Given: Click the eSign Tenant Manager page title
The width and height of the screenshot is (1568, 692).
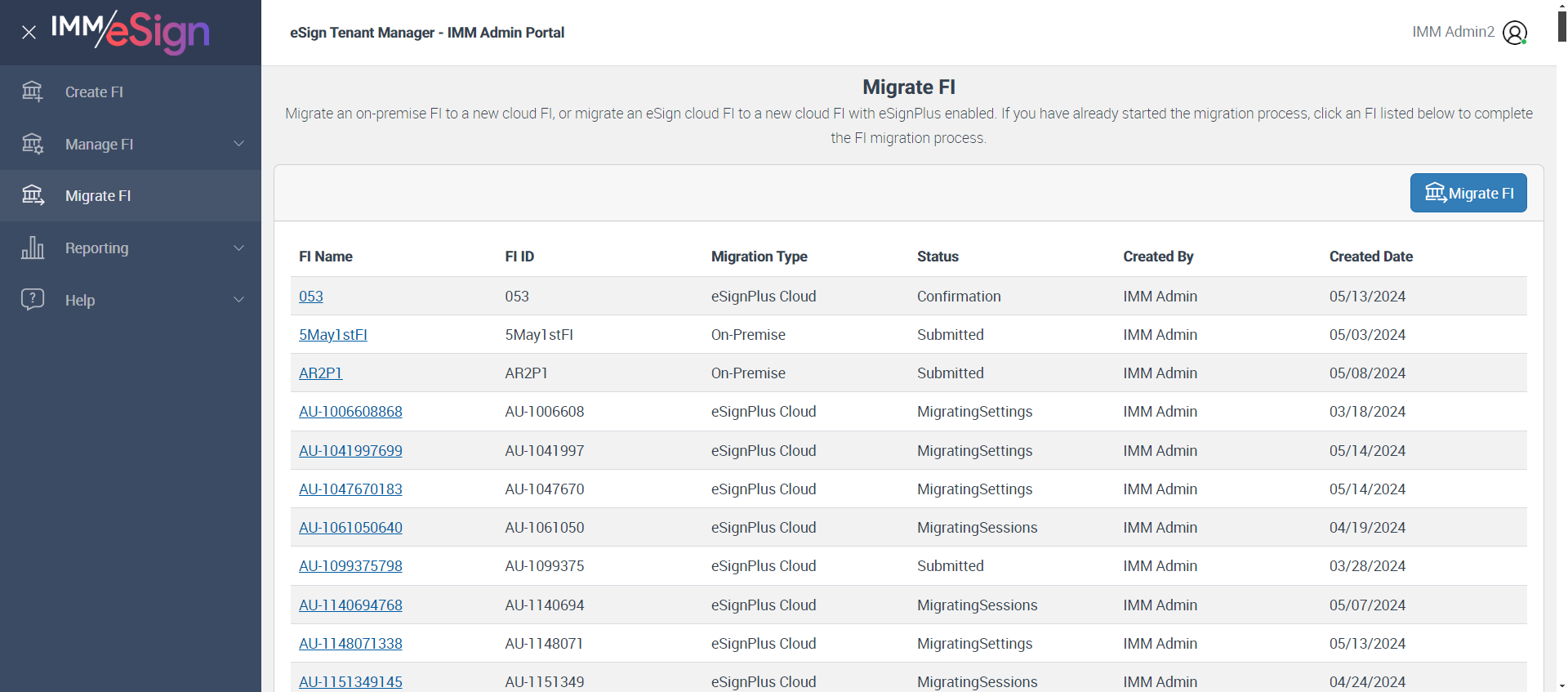Looking at the screenshot, I should (x=427, y=33).
